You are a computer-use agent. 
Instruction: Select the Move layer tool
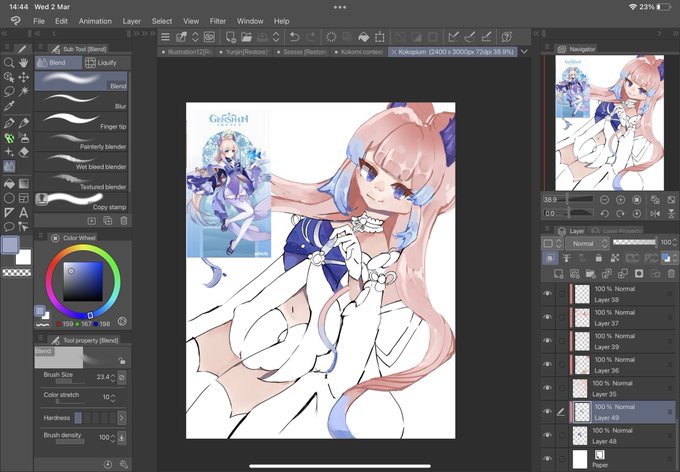23,77
